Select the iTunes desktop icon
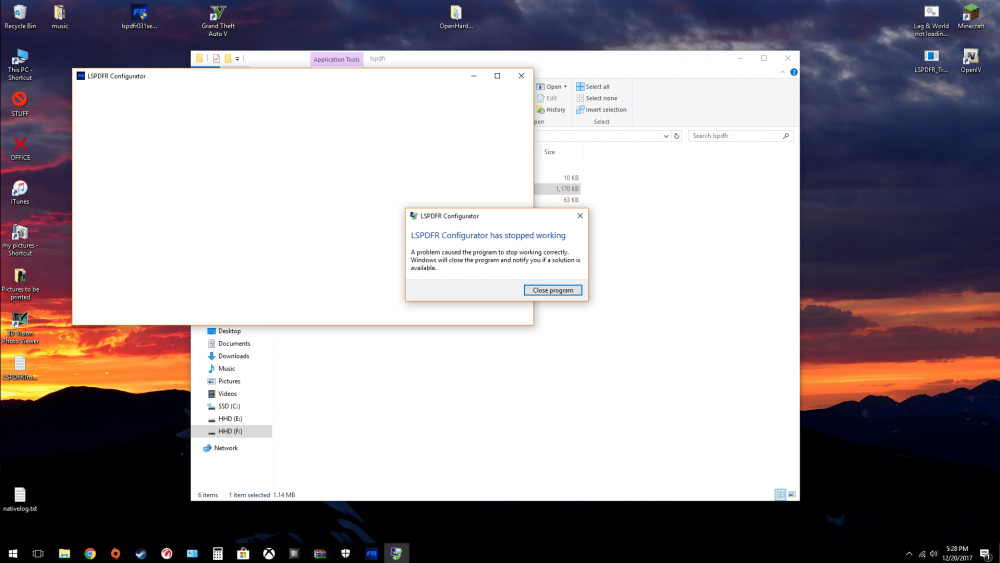The height and width of the screenshot is (563, 1000). (x=20, y=192)
